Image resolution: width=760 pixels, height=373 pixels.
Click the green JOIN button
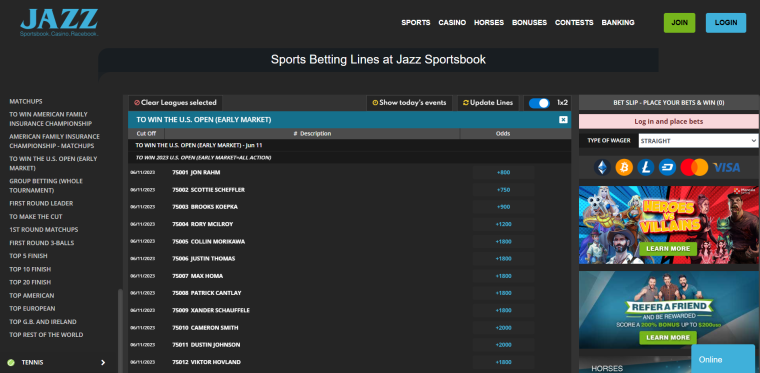point(679,23)
